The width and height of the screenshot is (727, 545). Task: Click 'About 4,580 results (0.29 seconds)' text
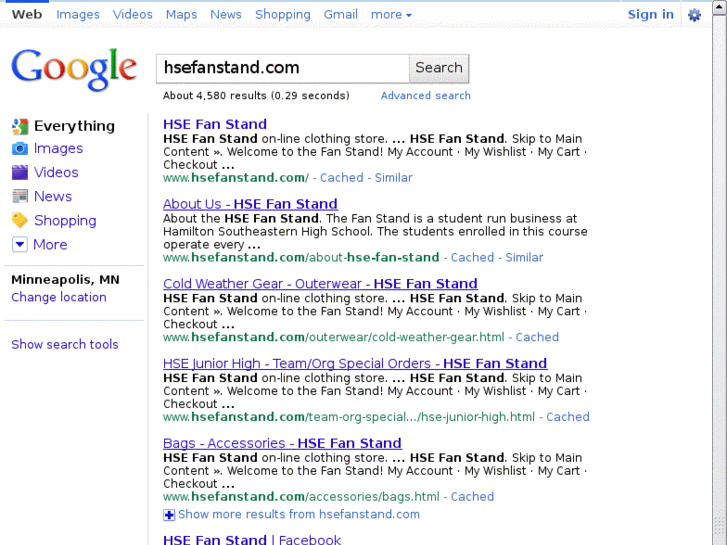[256, 96]
